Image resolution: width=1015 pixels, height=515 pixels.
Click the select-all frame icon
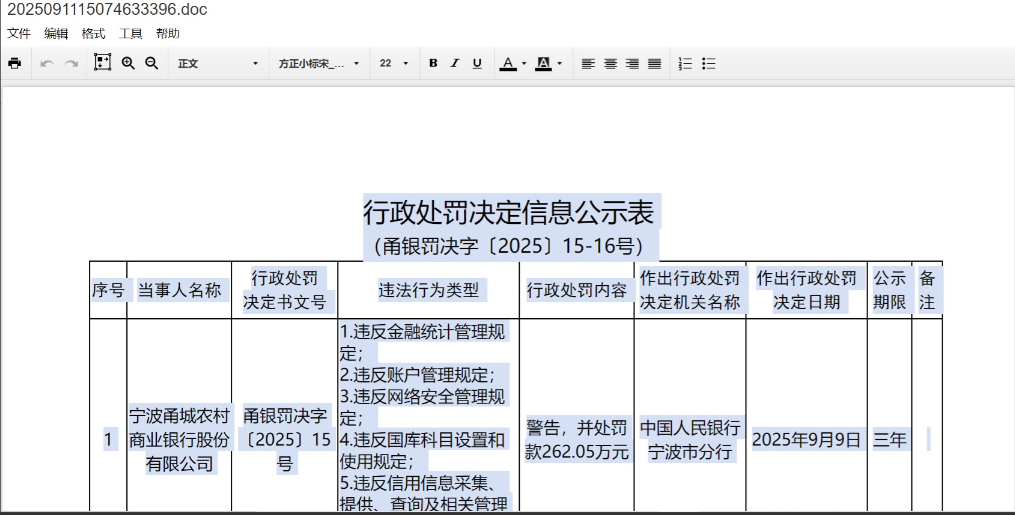102,63
